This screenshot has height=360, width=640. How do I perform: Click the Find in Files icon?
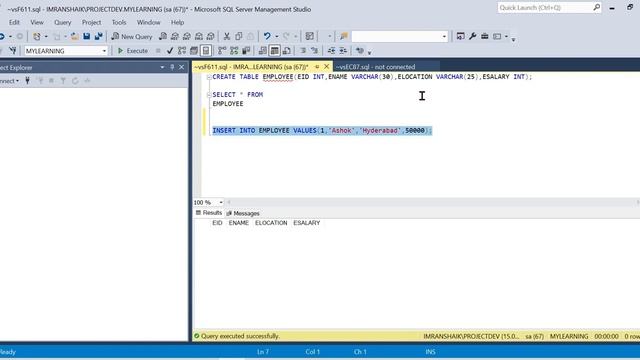[344, 37]
